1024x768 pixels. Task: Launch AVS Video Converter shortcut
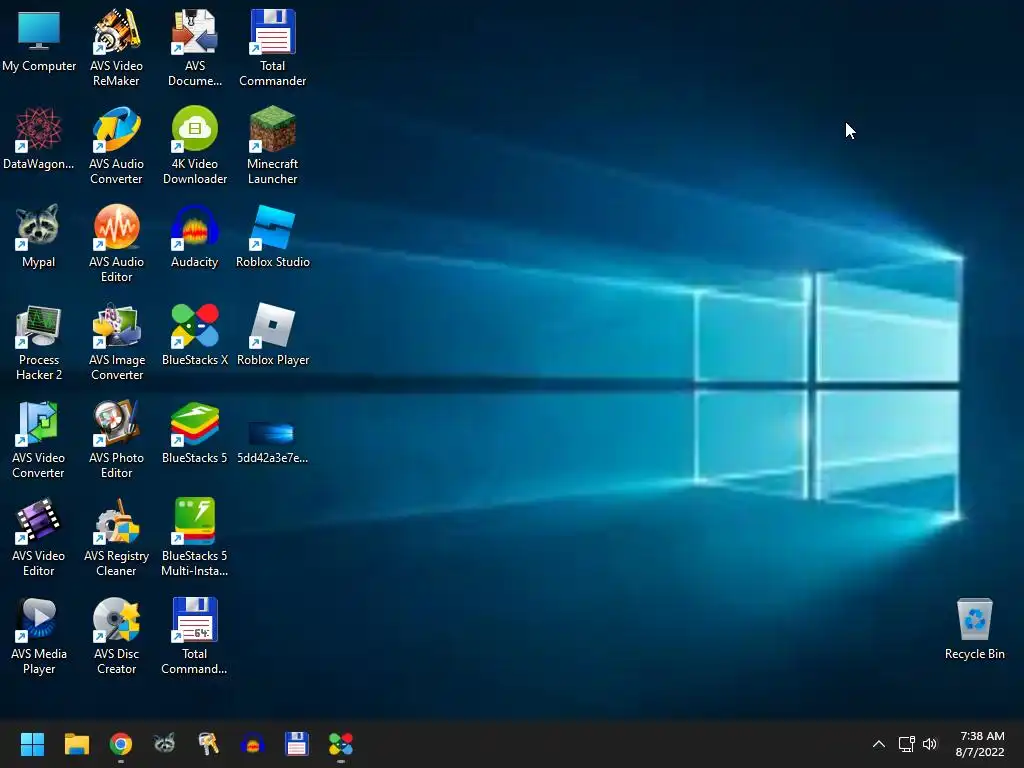(39, 440)
